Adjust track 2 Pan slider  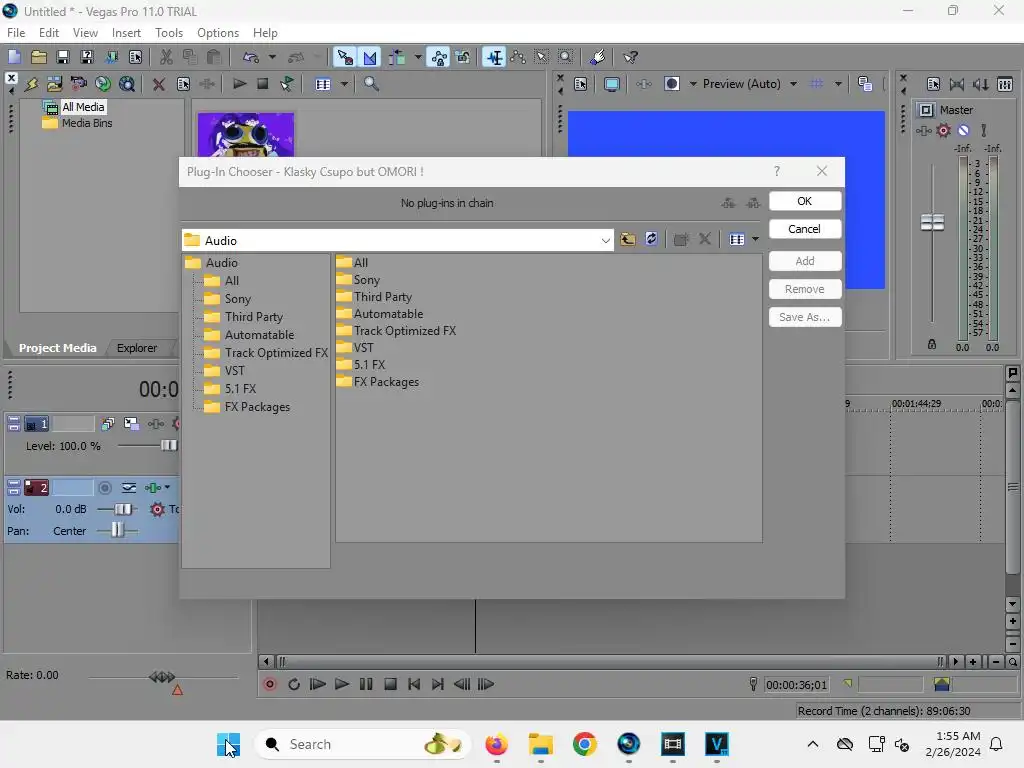[117, 531]
